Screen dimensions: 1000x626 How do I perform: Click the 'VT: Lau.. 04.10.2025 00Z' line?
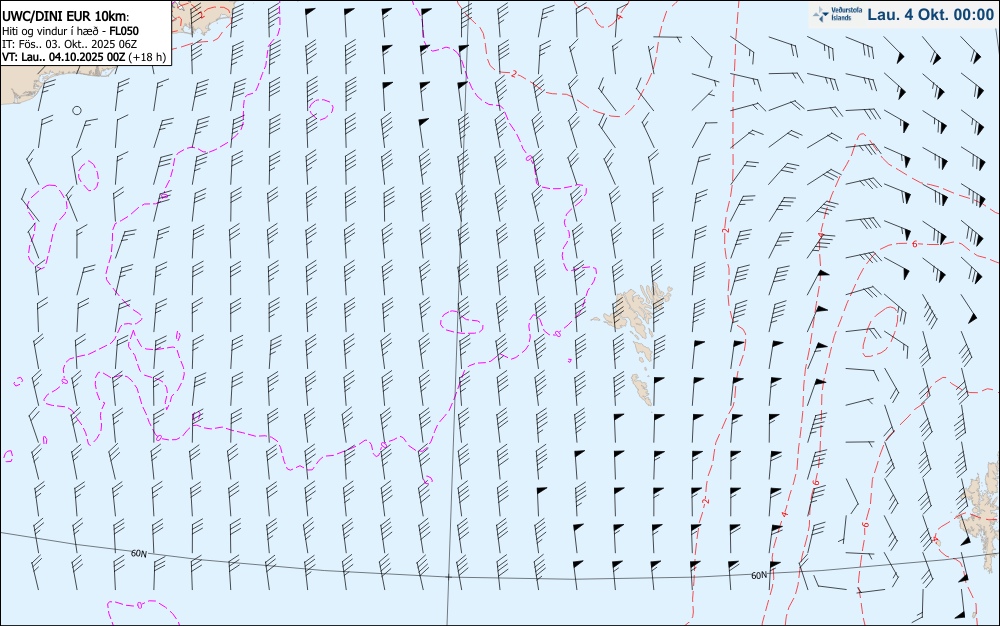coord(64,57)
